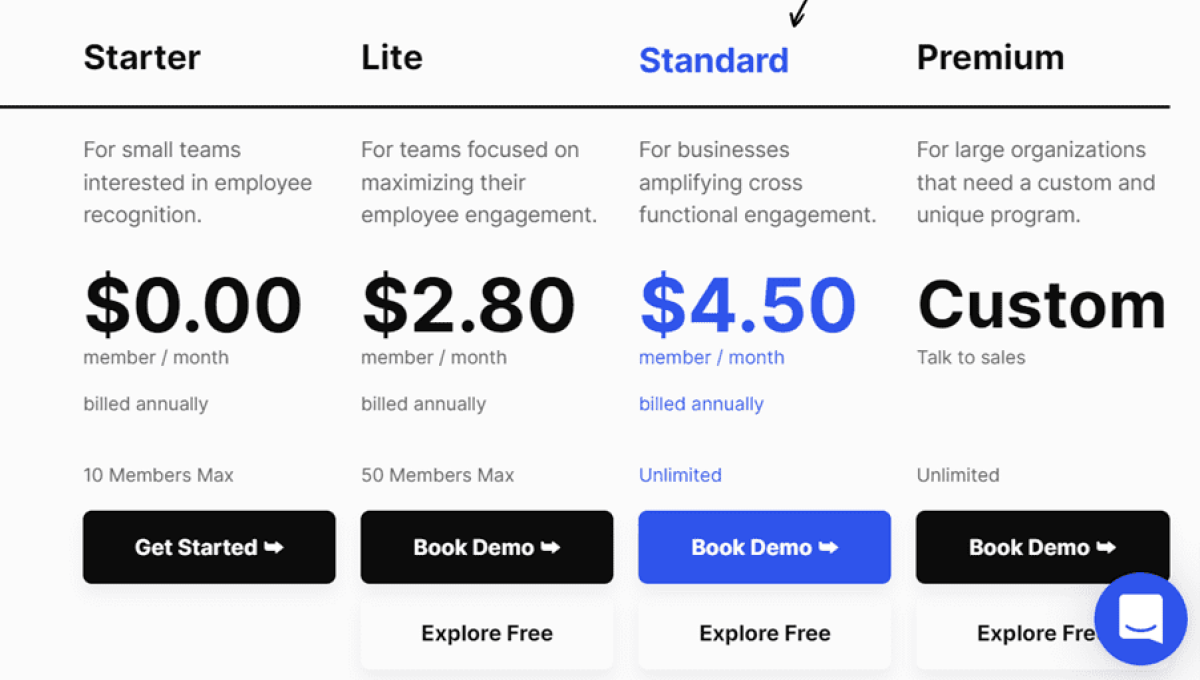Image resolution: width=1200 pixels, height=680 pixels.
Task: Book a demo for the Premium plan
Action: [1042, 547]
